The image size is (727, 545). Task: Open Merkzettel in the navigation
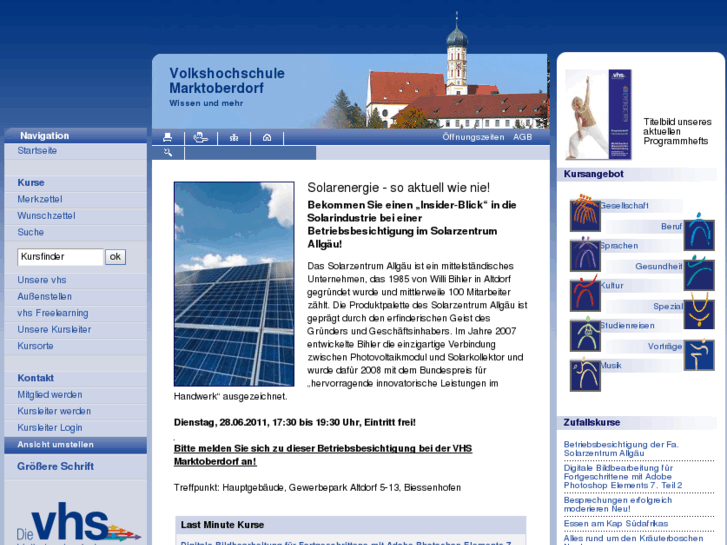(40, 199)
